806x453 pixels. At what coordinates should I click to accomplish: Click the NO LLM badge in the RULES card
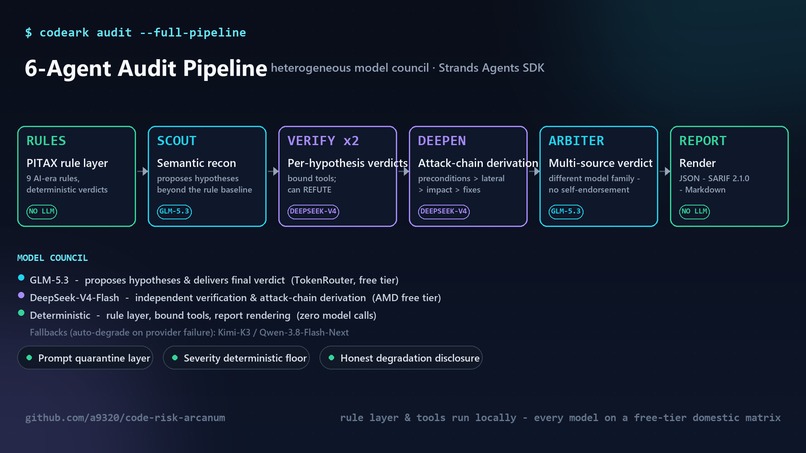coord(42,211)
